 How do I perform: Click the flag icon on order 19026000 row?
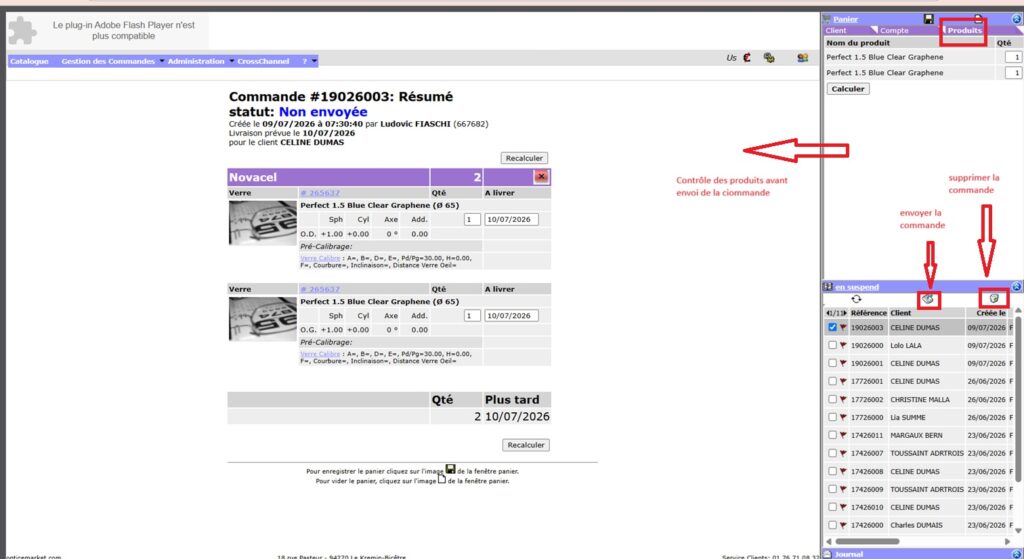tap(843, 345)
